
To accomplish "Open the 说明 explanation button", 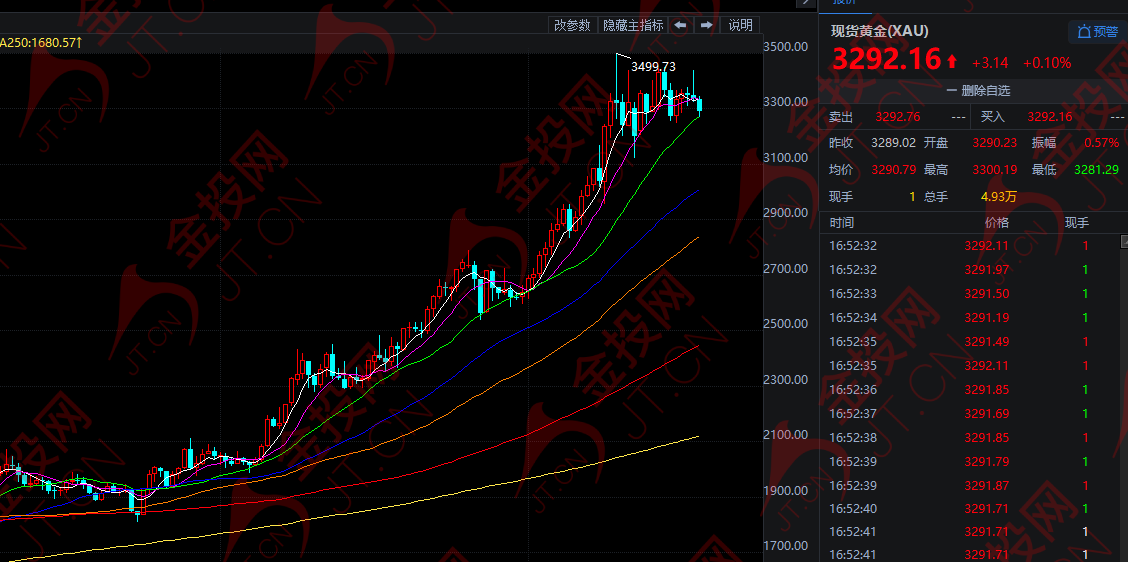I will point(740,25).
